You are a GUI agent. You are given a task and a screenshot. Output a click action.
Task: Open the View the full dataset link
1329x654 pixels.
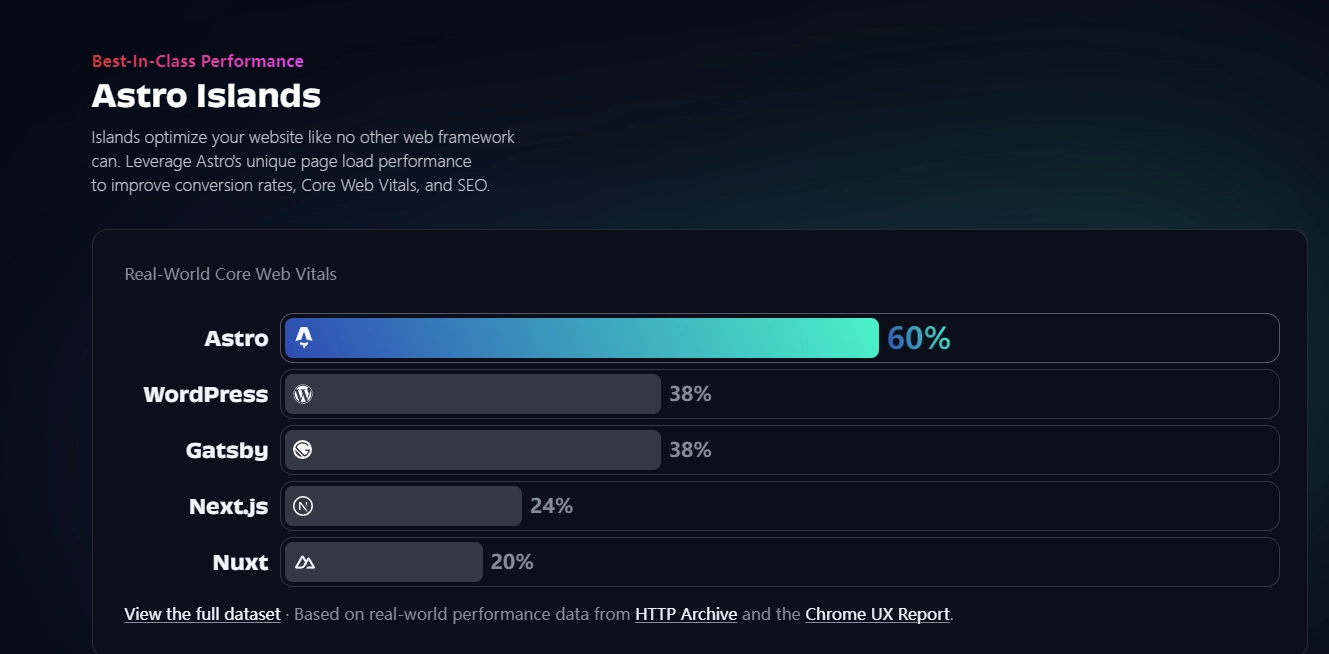point(202,614)
